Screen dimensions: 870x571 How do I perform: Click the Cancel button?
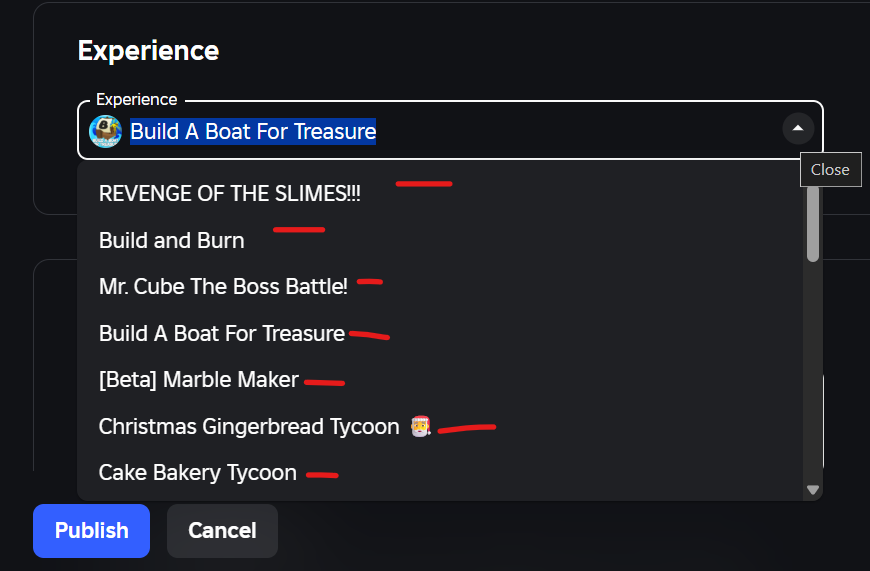click(x=222, y=530)
